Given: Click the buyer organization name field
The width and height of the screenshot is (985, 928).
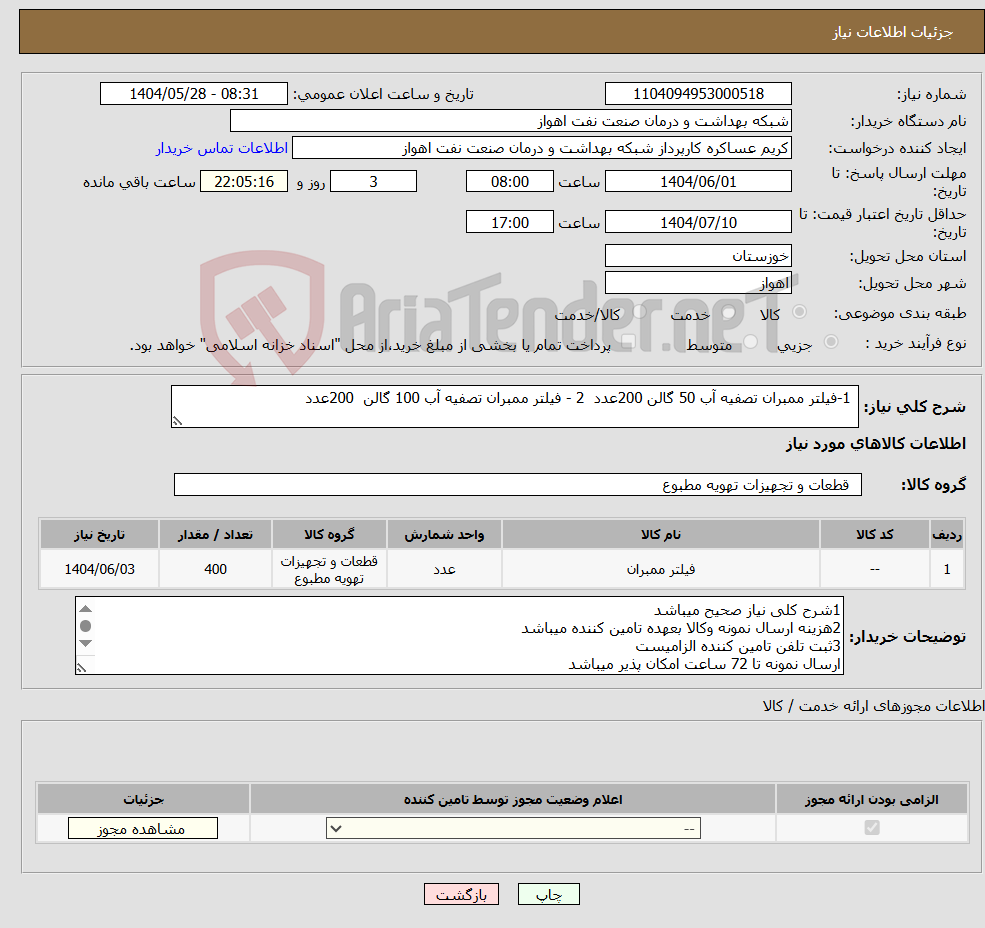Looking at the screenshot, I should point(511,121).
